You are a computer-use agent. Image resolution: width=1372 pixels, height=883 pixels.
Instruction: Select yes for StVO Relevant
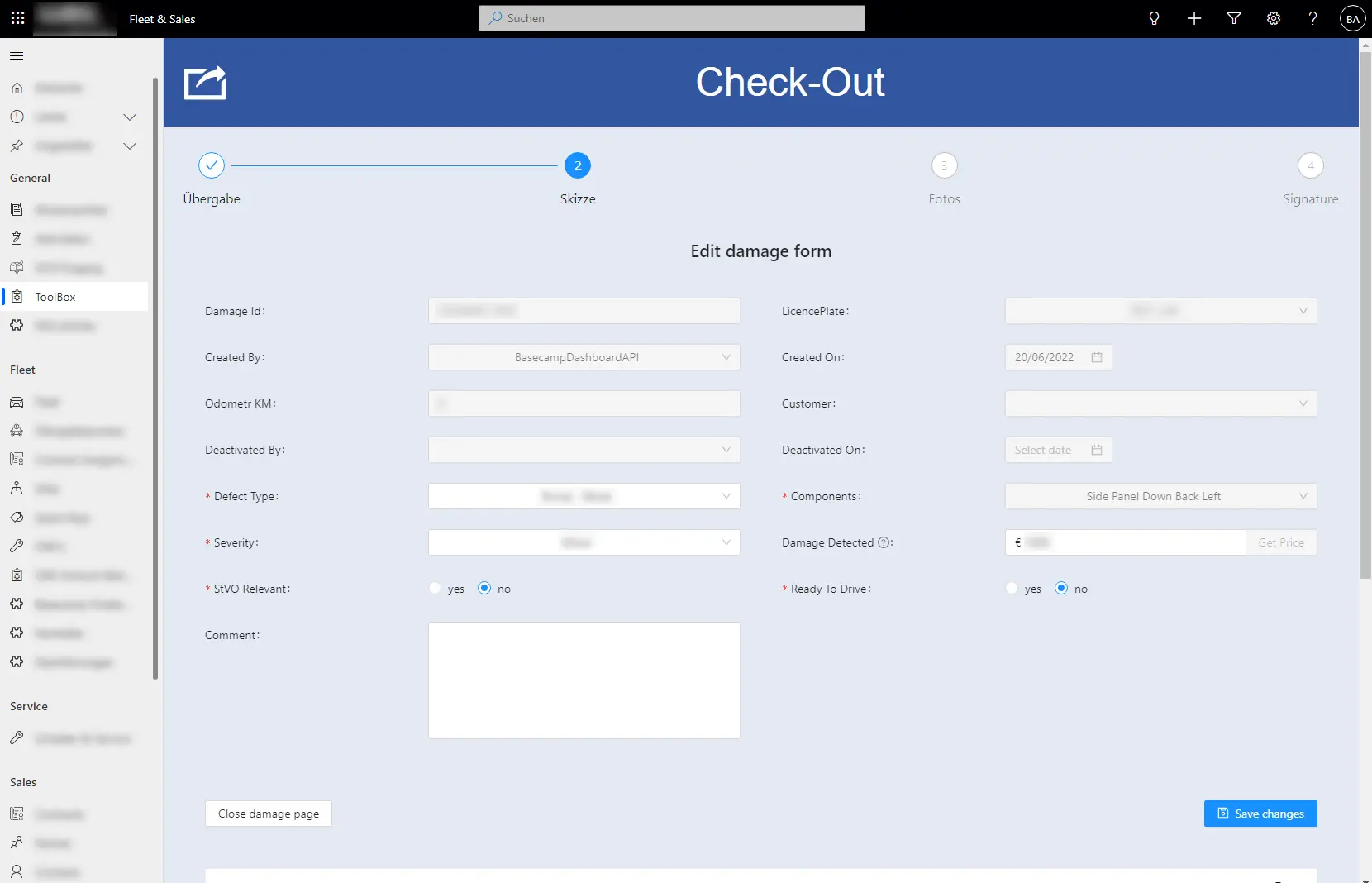click(436, 589)
